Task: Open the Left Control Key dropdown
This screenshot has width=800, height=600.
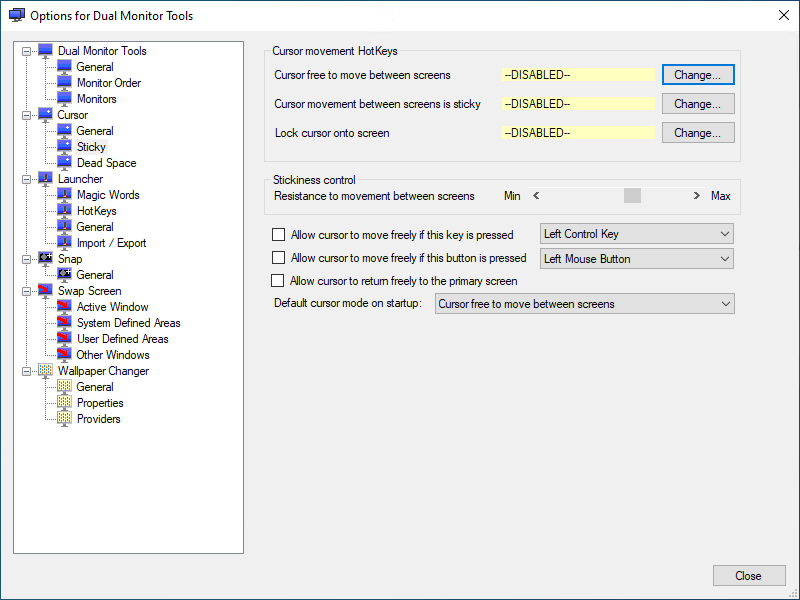Action: 637,234
